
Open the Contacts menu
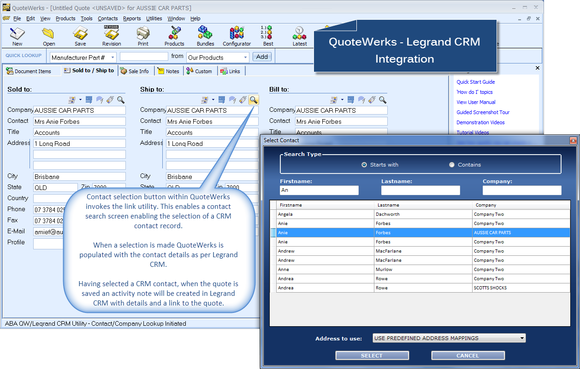click(108, 18)
